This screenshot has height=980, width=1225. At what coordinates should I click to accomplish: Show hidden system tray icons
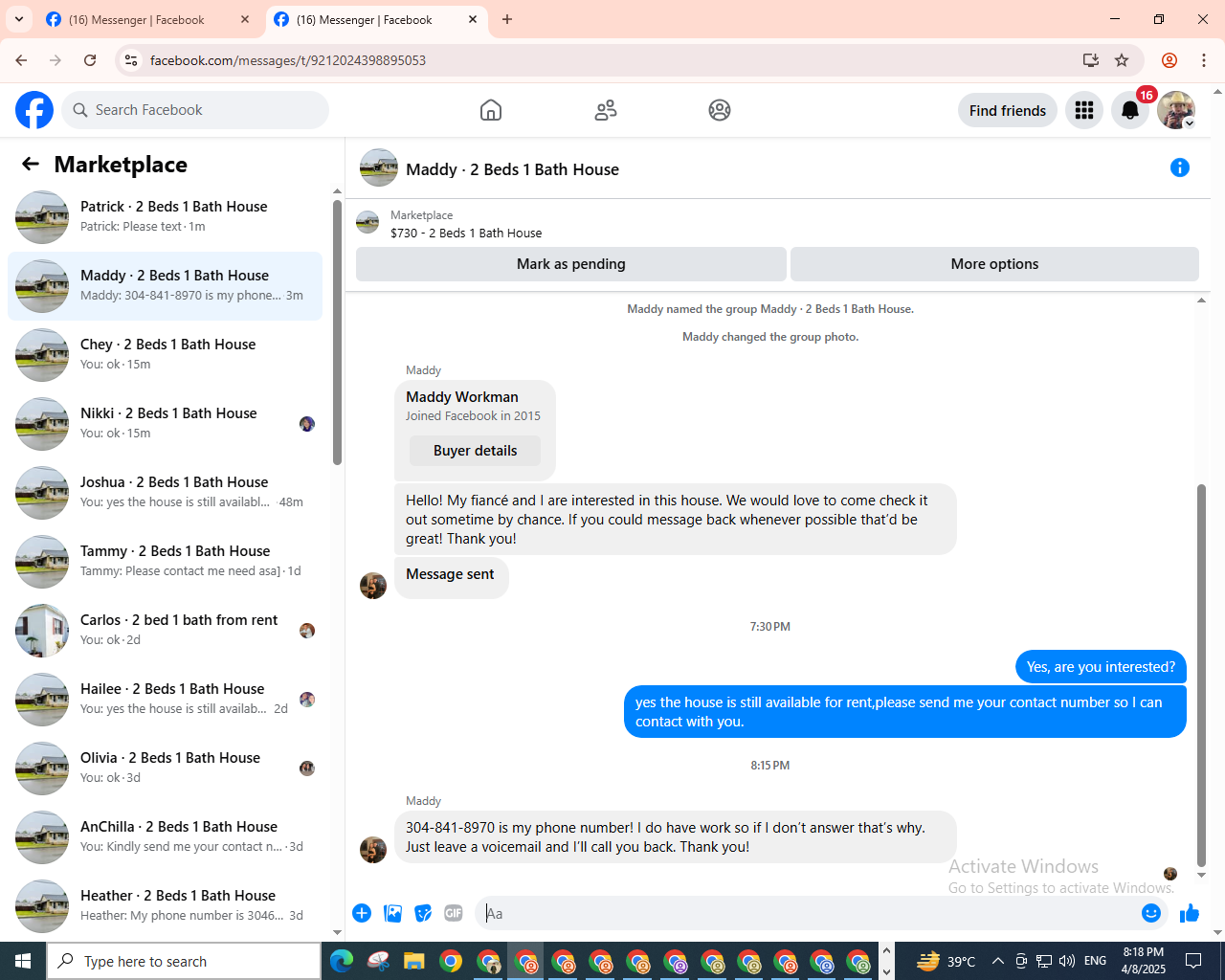[x=997, y=961]
